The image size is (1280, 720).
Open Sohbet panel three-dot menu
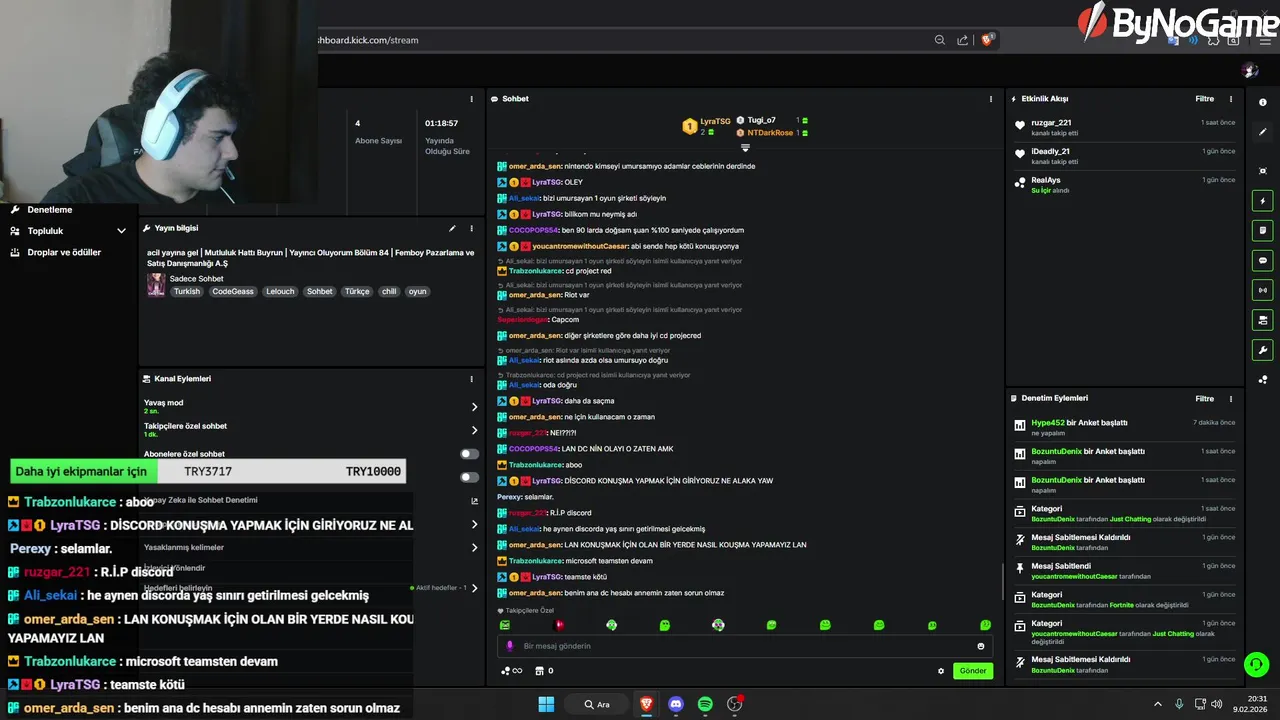point(991,99)
